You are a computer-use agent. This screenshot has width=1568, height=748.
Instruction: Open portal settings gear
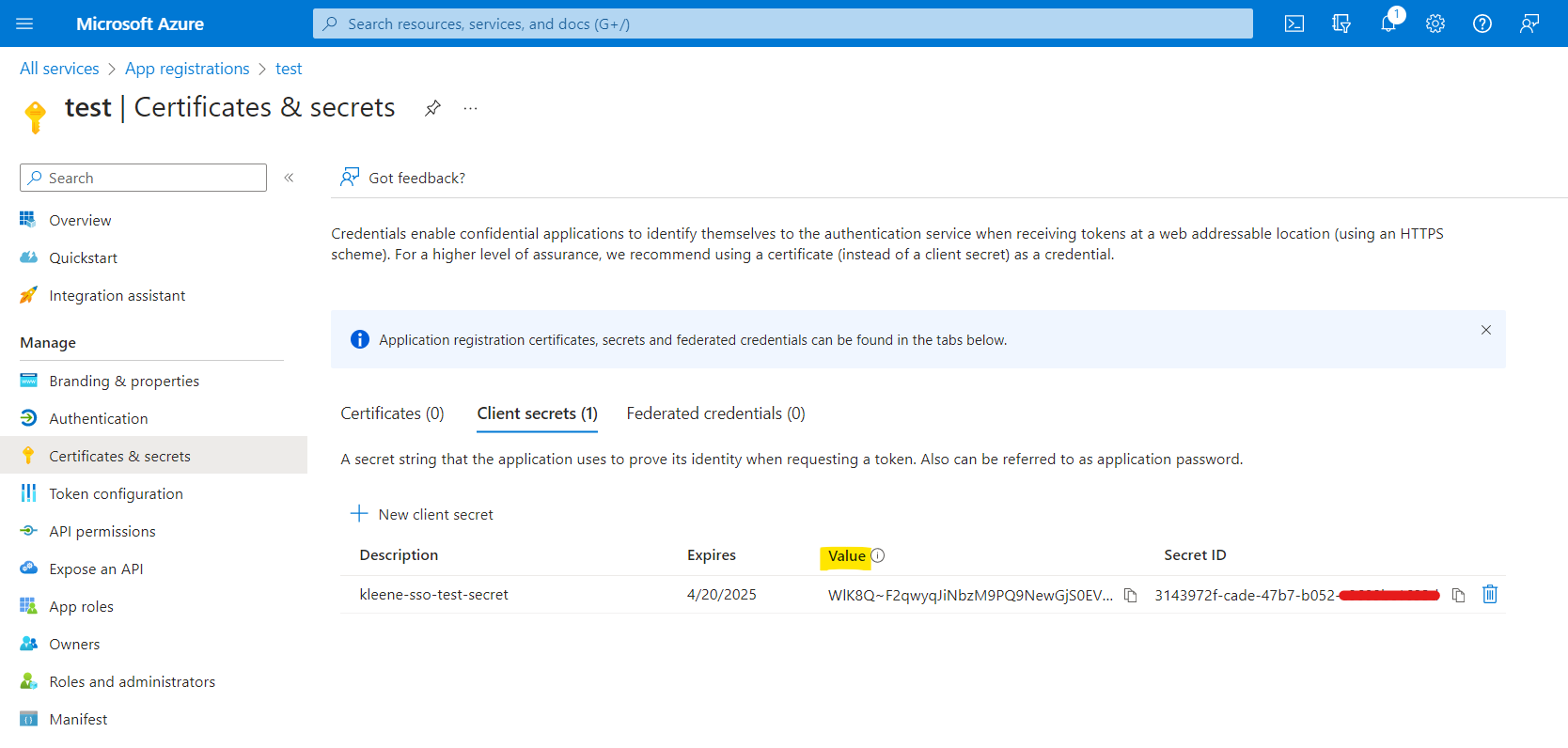1435,23
